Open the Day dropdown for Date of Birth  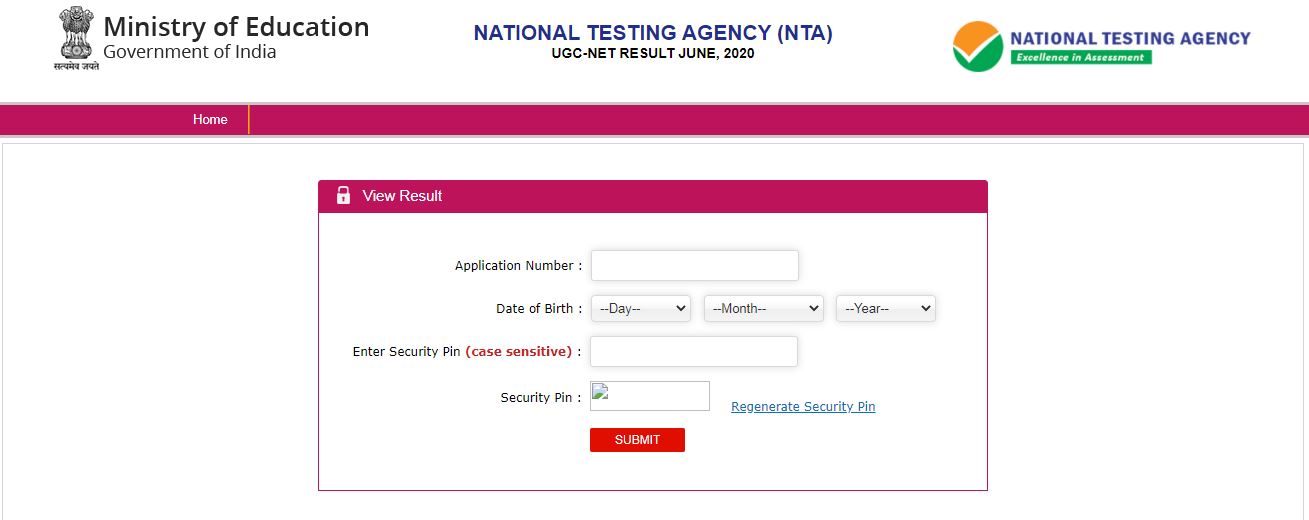640,309
